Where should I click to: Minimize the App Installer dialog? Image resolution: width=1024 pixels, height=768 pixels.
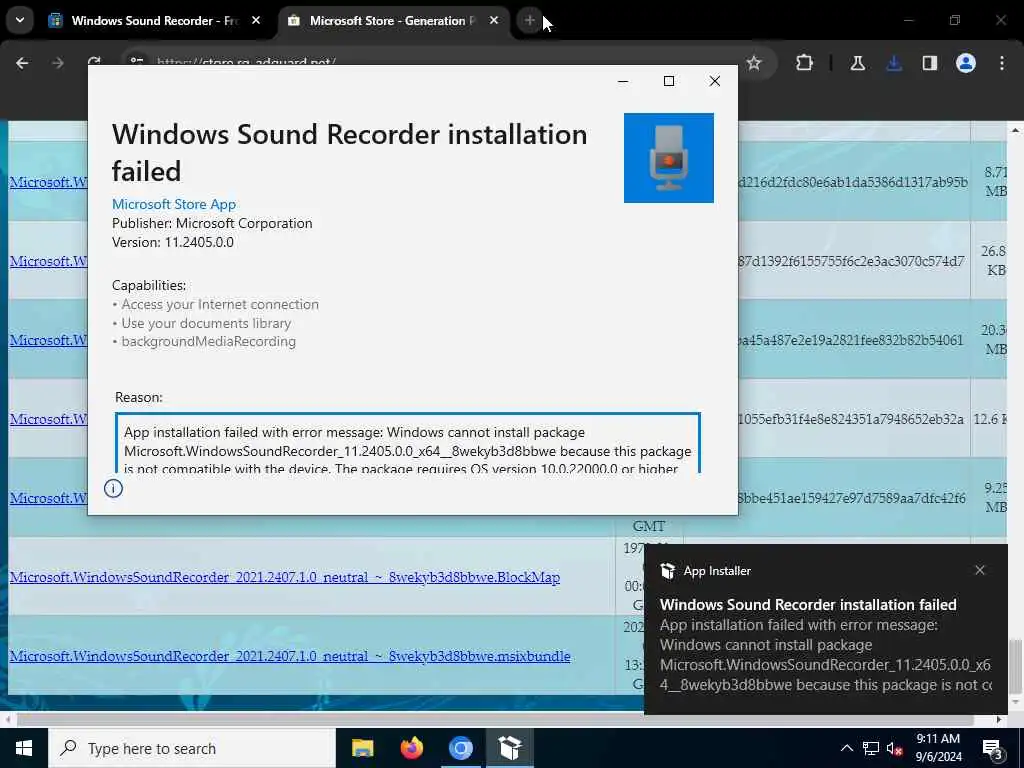tap(623, 81)
